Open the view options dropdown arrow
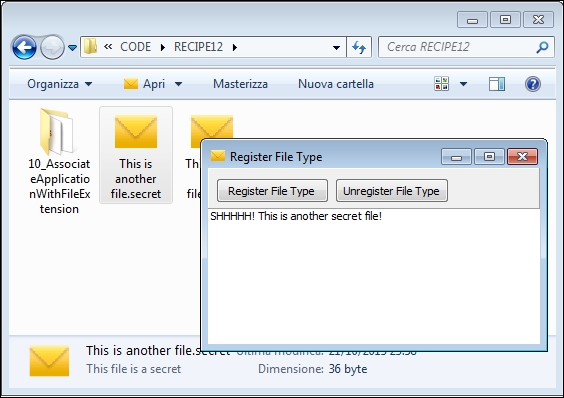 point(464,84)
